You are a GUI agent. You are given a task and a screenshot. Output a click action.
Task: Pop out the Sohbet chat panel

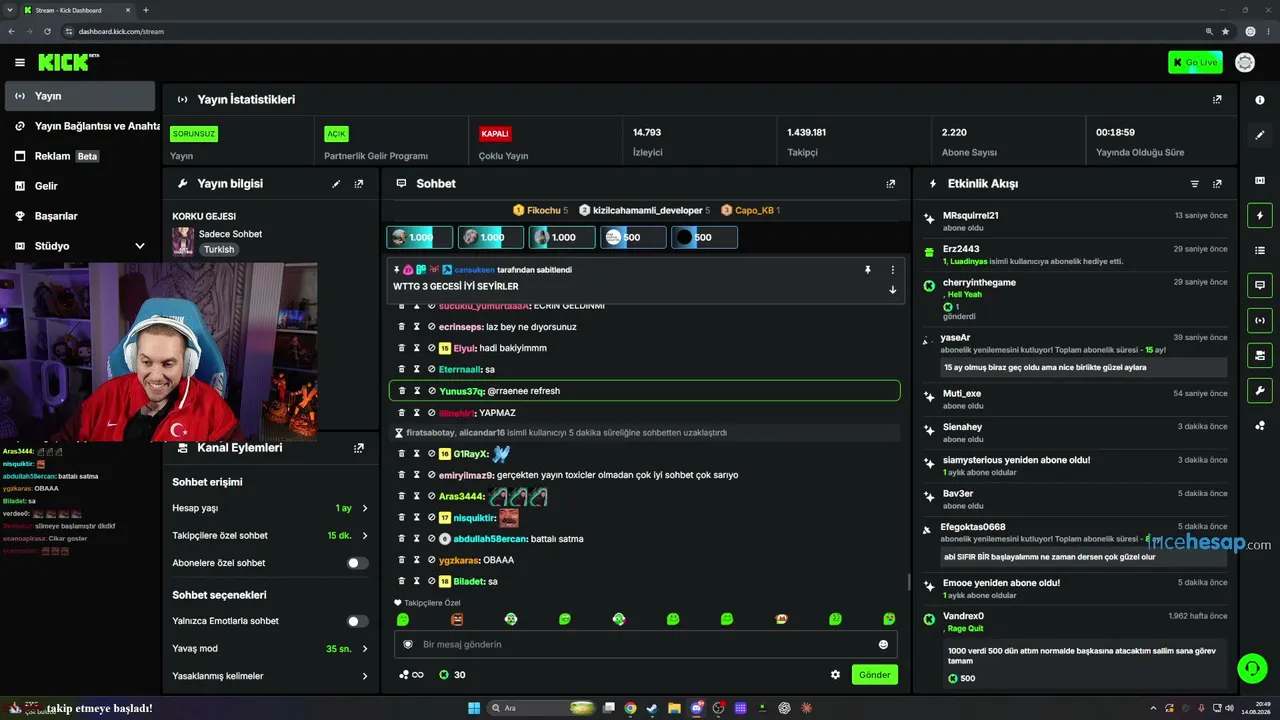click(891, 184)
